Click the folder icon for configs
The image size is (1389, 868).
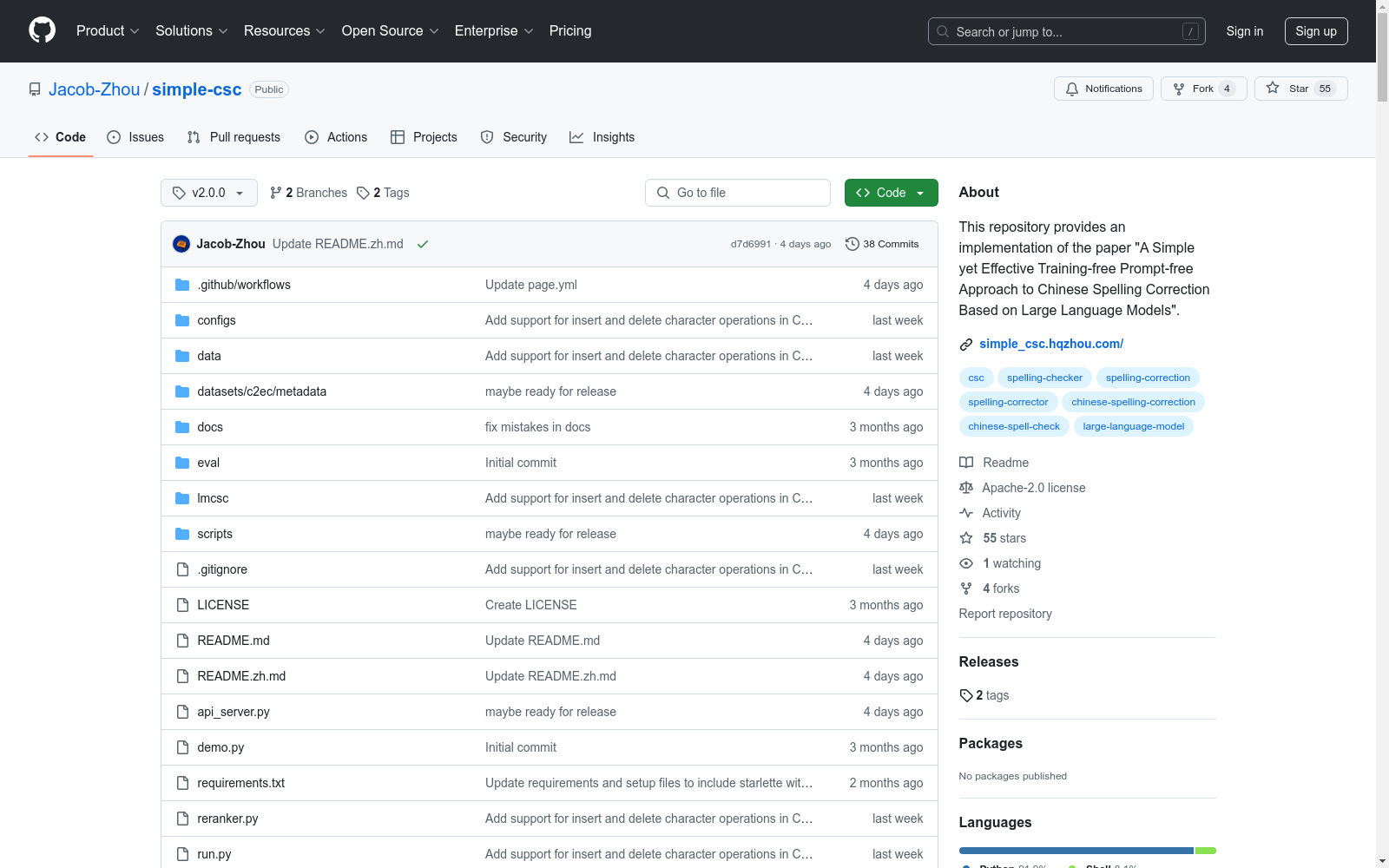coord(182,320)
